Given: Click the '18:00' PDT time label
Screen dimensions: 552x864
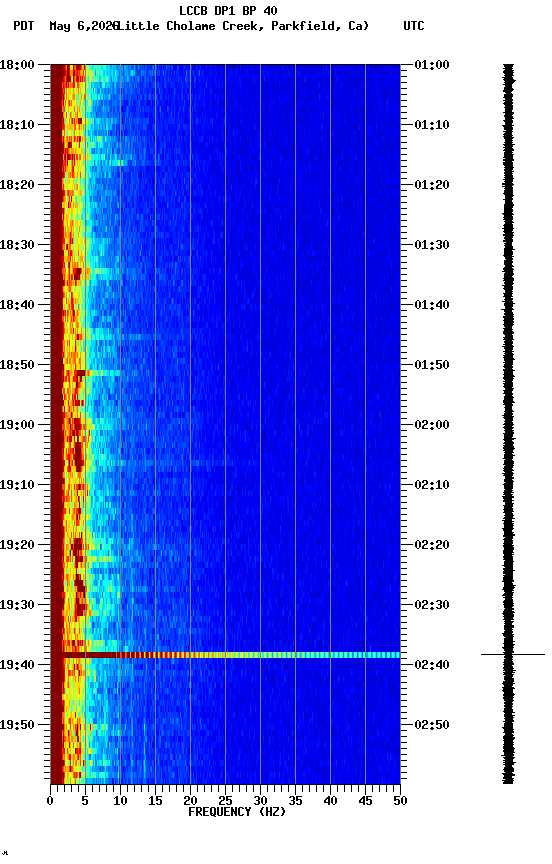Looking at the screenshot, I should click(x=17, y=65).
